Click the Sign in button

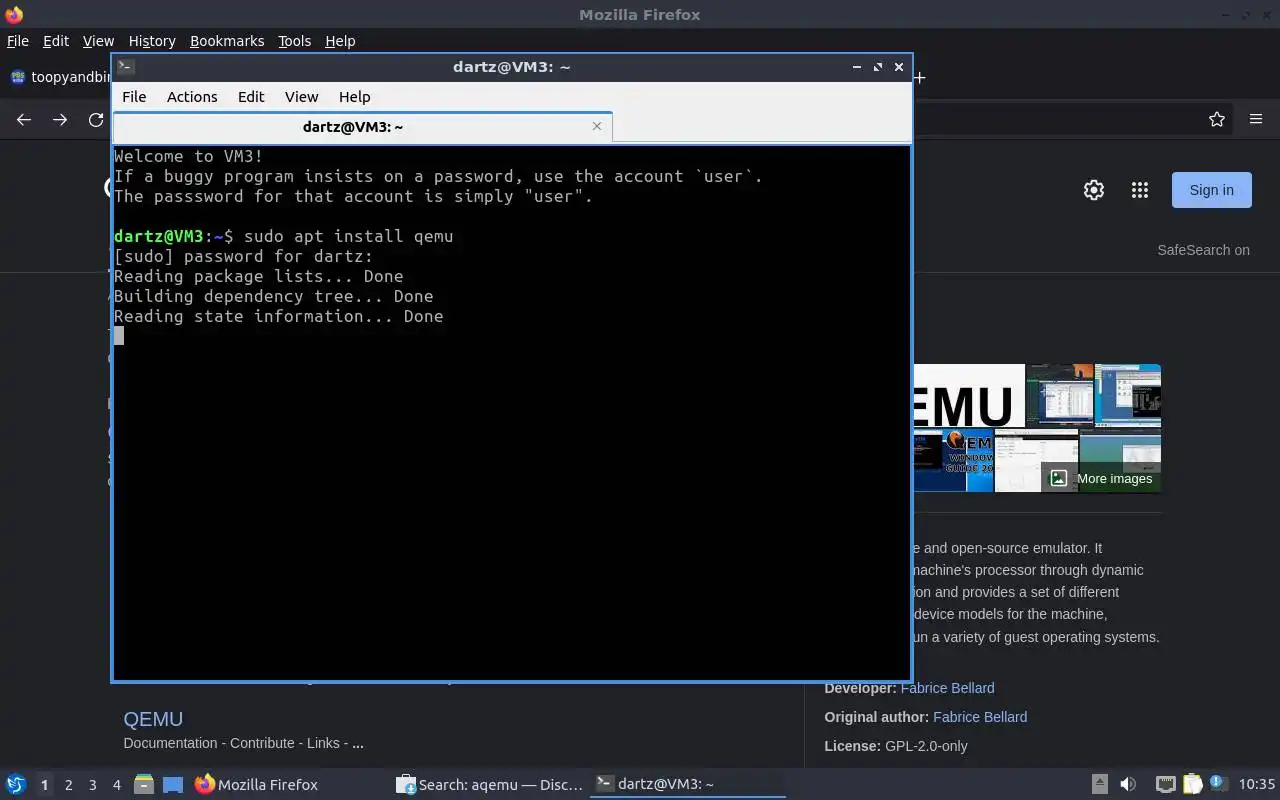pyautogui.click(x=1211, y=190)
